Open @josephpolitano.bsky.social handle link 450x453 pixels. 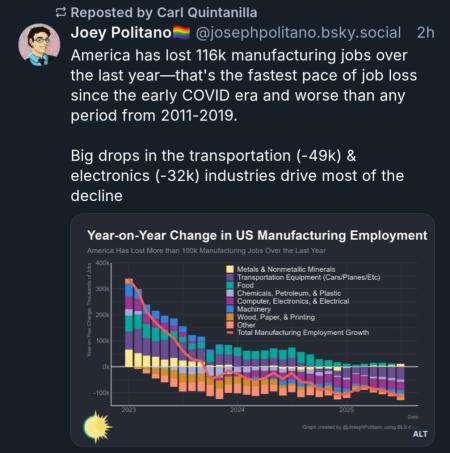pos(298,33)
